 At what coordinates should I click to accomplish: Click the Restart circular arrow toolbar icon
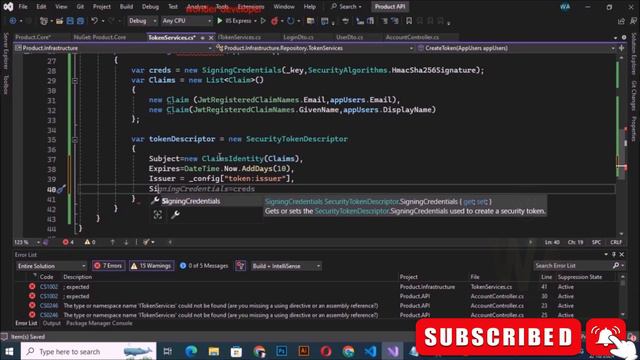tap(290, 20)
